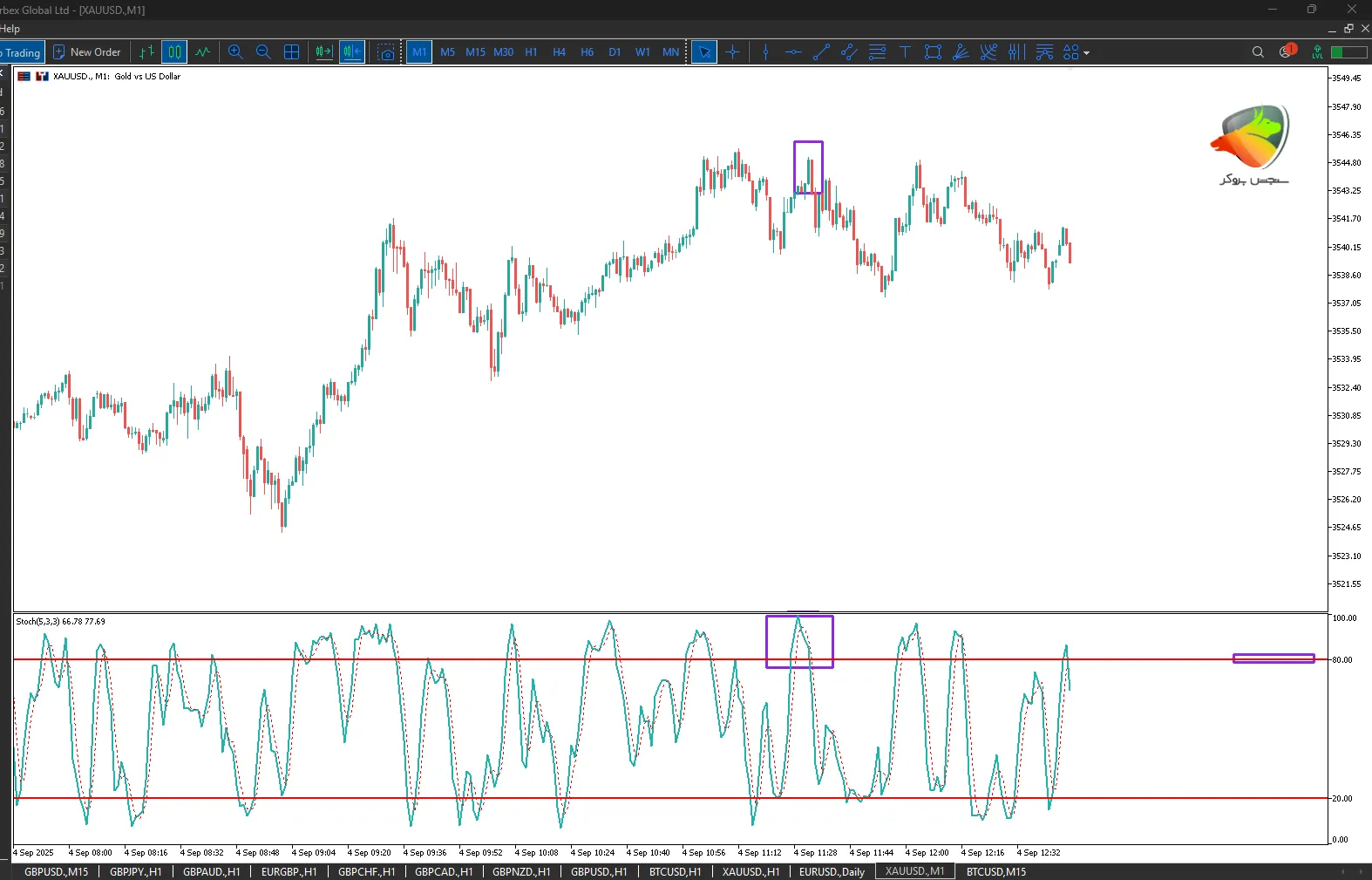Select the crosshair cursor tool
This screenshot has height=880, width=1372.
click(732, 52)
